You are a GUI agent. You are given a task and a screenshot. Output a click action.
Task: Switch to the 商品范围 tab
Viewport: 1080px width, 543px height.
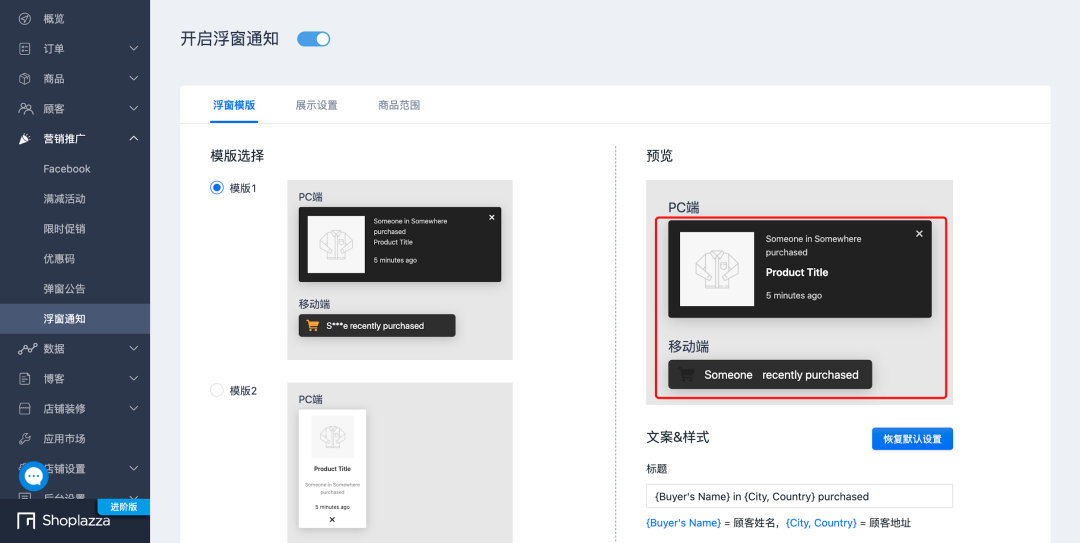(399, 105)
